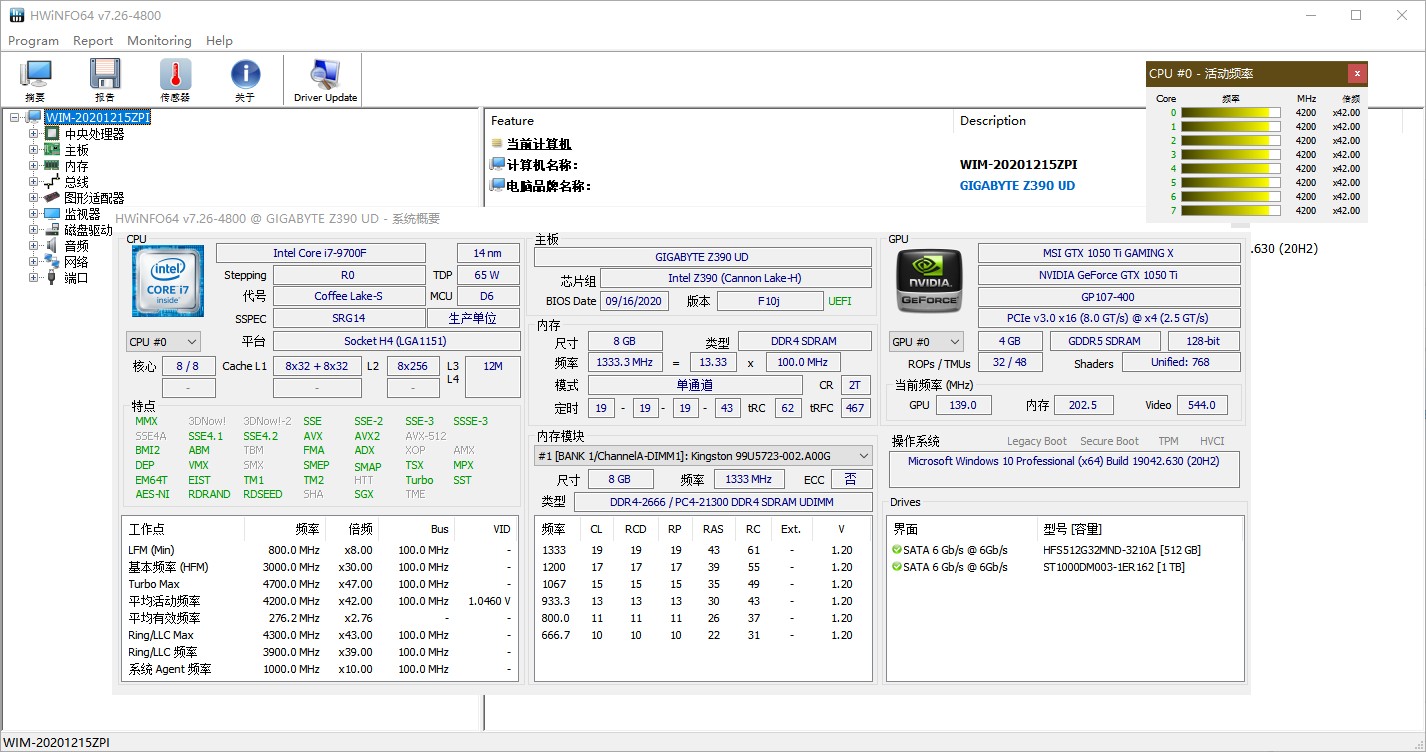1426x752 pixels.
Task: Open the memory module BANK 1 dropdown
Action: (703, 456)
